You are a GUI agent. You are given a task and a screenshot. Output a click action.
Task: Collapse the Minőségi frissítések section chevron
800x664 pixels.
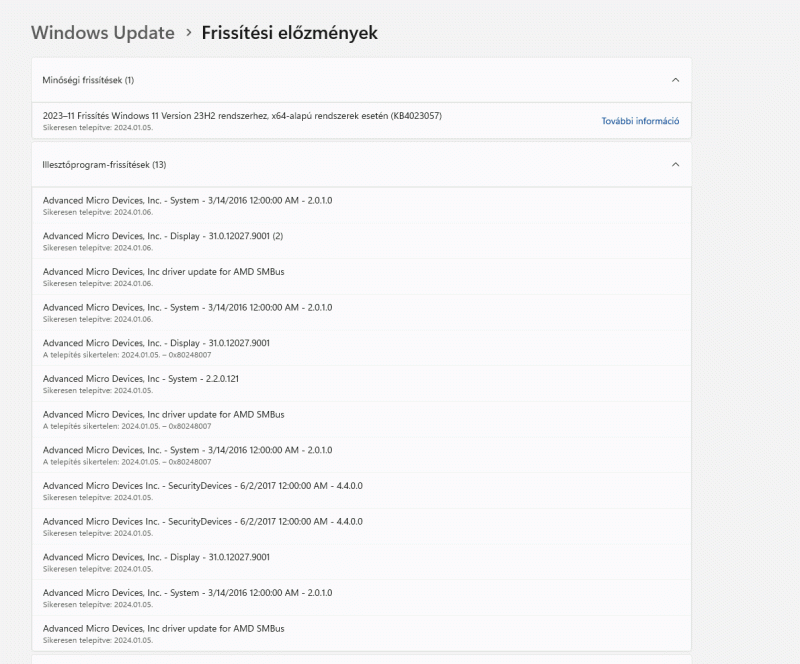point(675,80)
